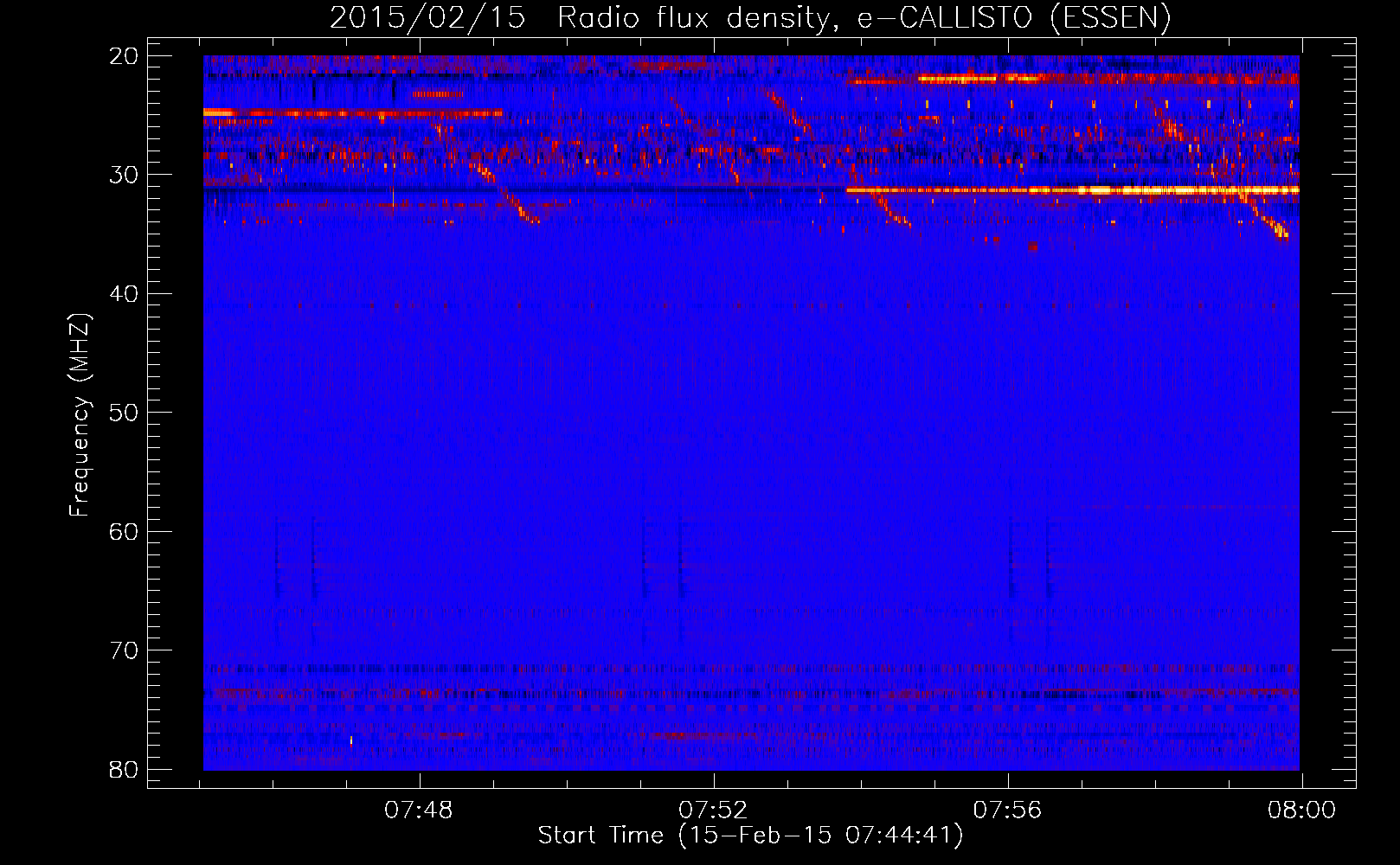Click the 'Start Time (15-Feb-15 07:44:41)' label
This screenshot has width=1400, height=865.
750,836
